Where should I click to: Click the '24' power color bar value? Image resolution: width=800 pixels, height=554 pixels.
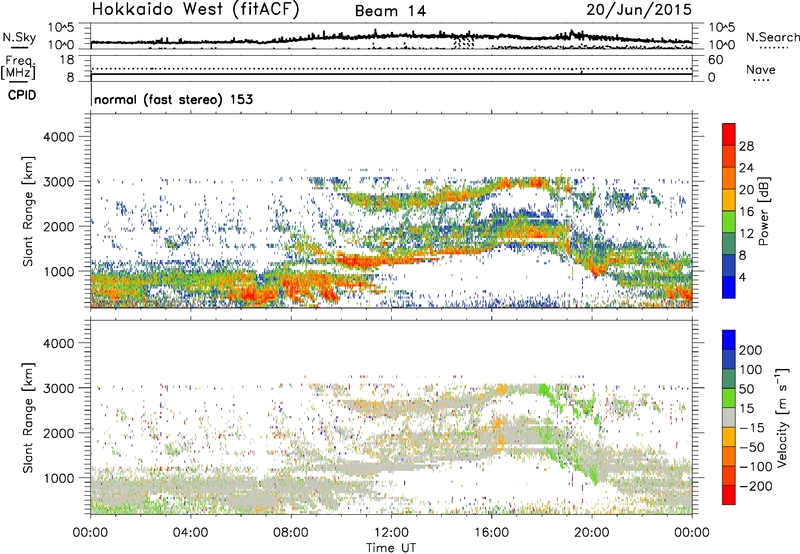(746, 168)
